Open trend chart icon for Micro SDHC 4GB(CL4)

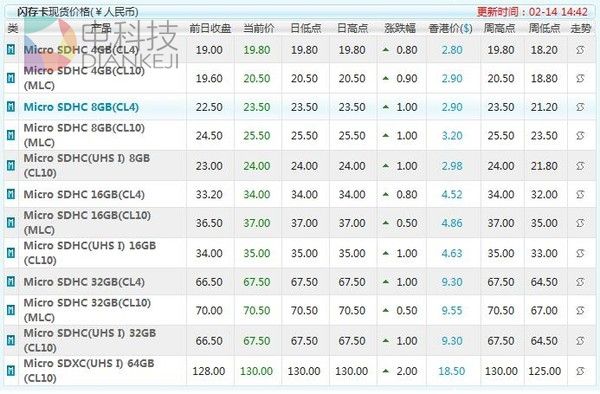pyautogui.click(x=580, y=50)
